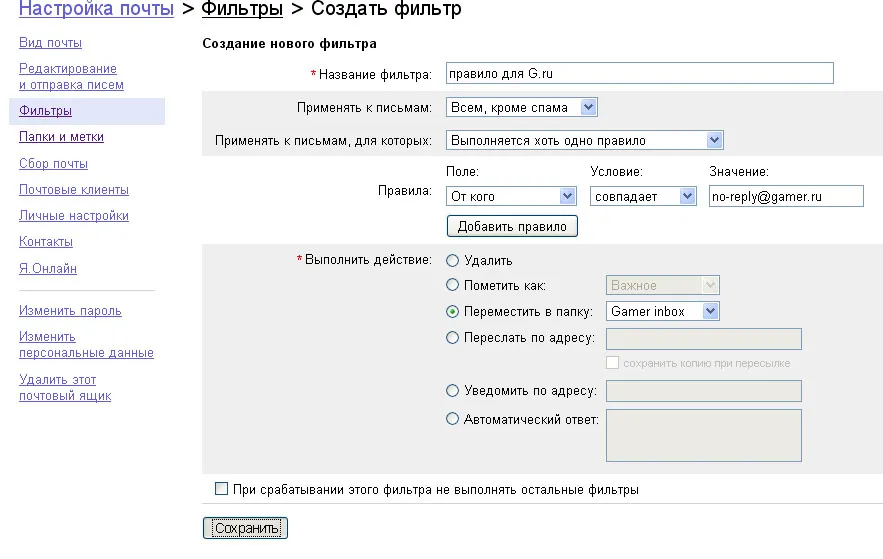
Task: Choose the "Пометить как" action option
Action: point(453,286)
